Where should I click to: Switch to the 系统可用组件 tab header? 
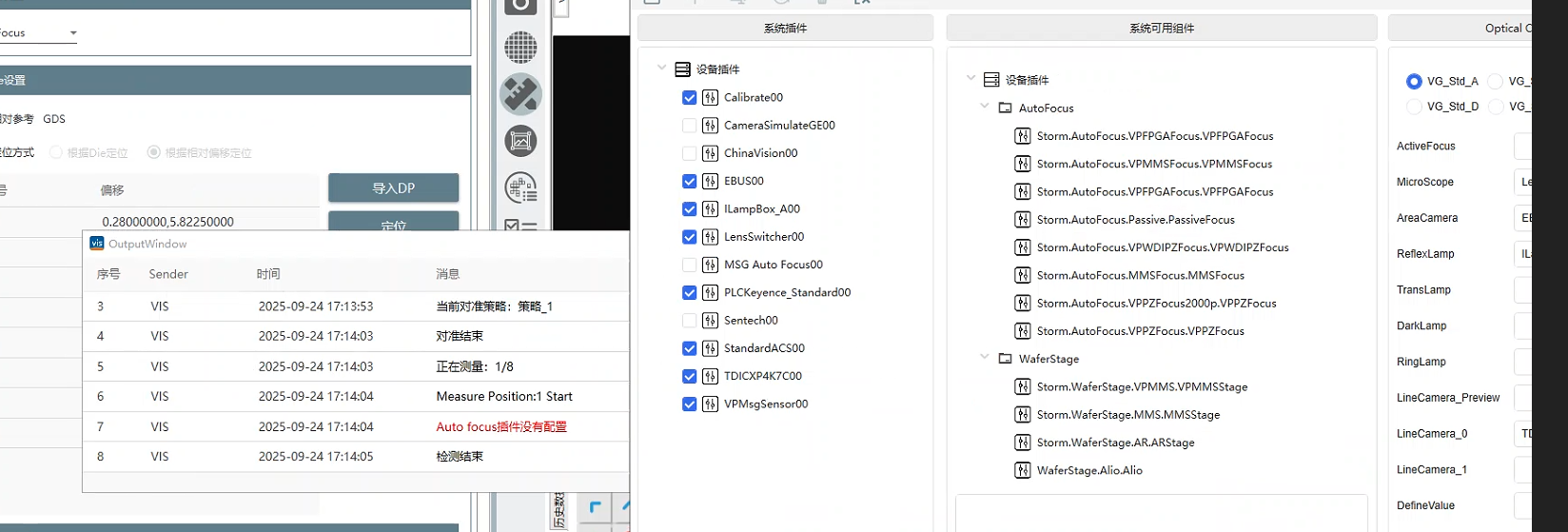[x=1161, y=29]
